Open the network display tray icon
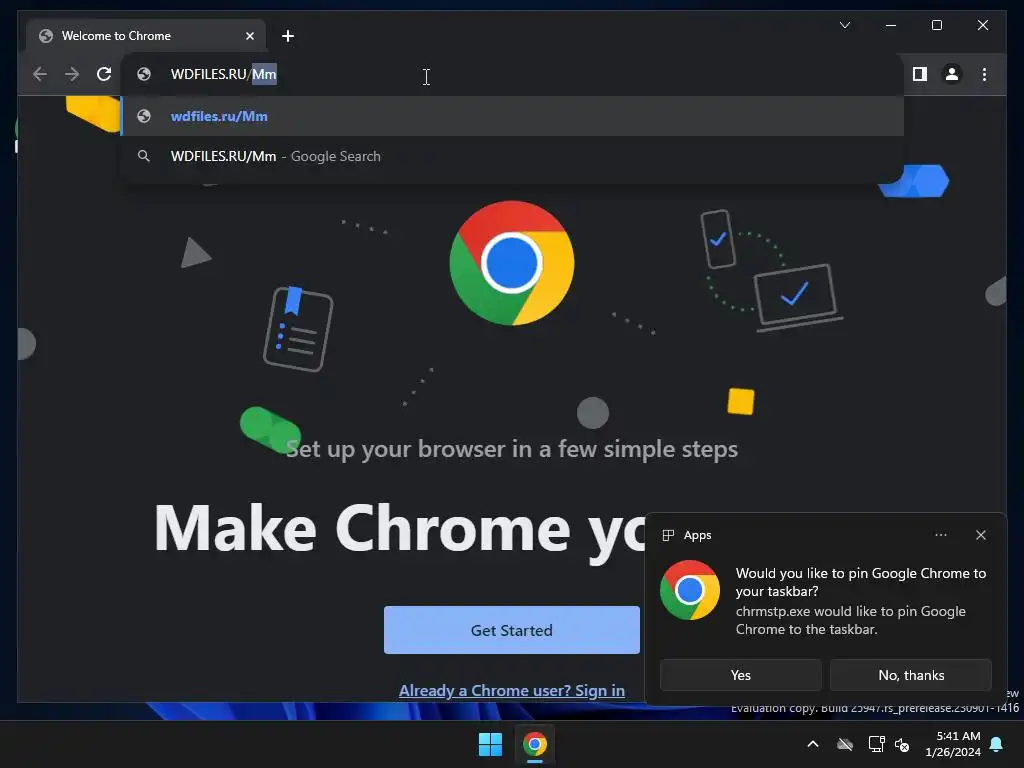The height and width of the screenshot is (768, 1024). coord(876,744)
